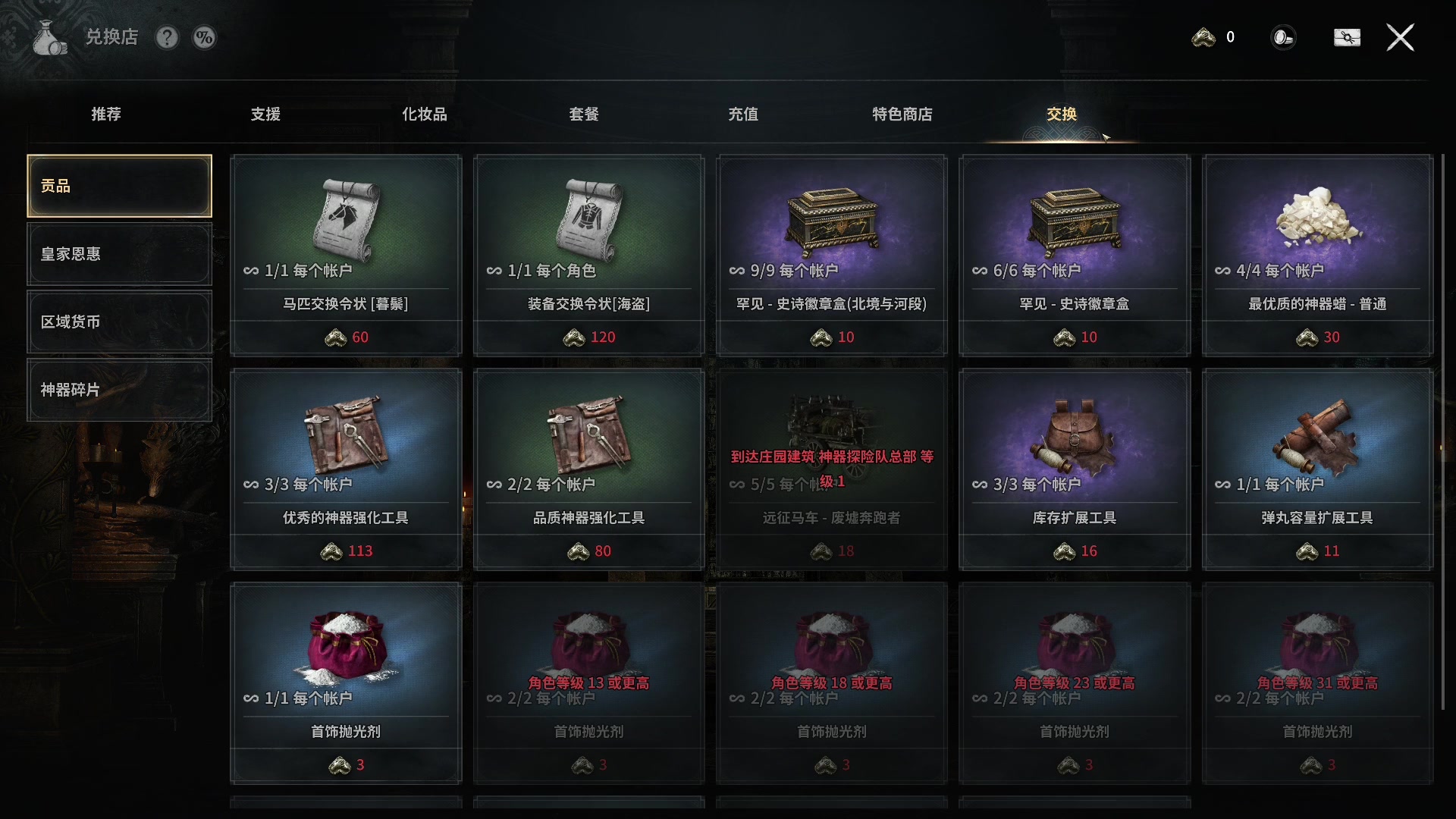This screenshot has width=1456, height=819.
Task: Select the horse exchange scroll 马匹交换令状
Action: pos(346,256)
